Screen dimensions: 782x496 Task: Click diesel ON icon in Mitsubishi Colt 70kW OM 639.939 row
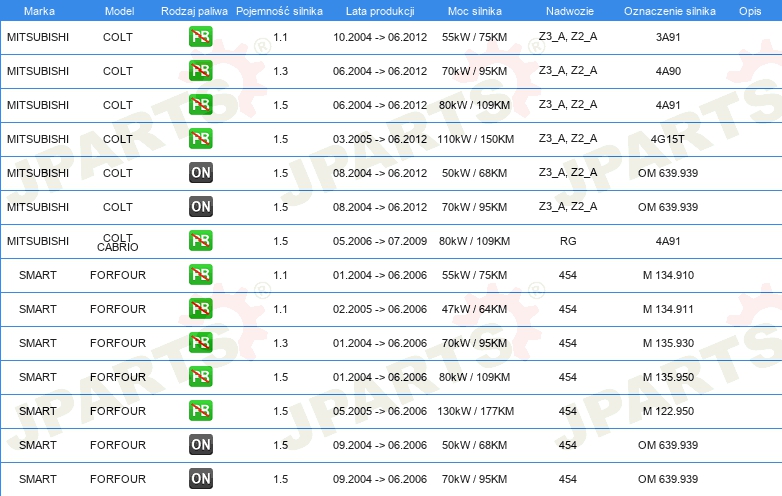[200, 206]
